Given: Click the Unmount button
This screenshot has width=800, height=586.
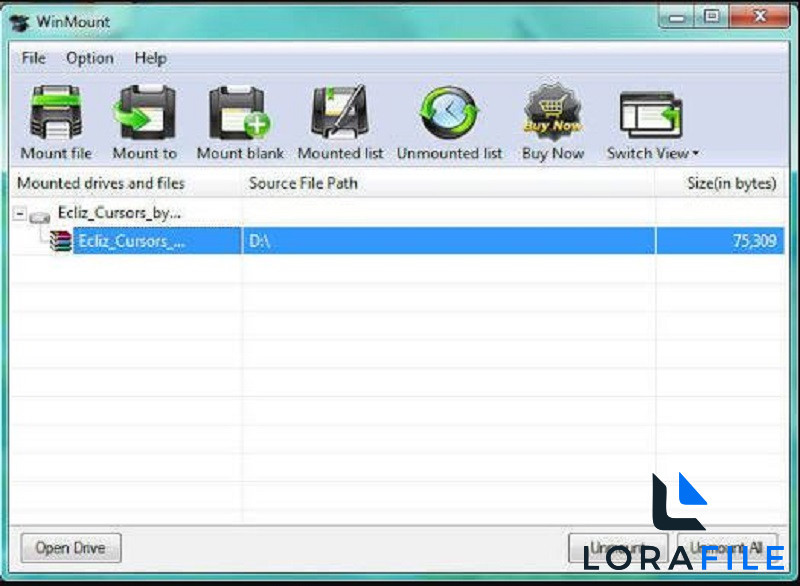Looking at the screenshot, I should [618, 549].
